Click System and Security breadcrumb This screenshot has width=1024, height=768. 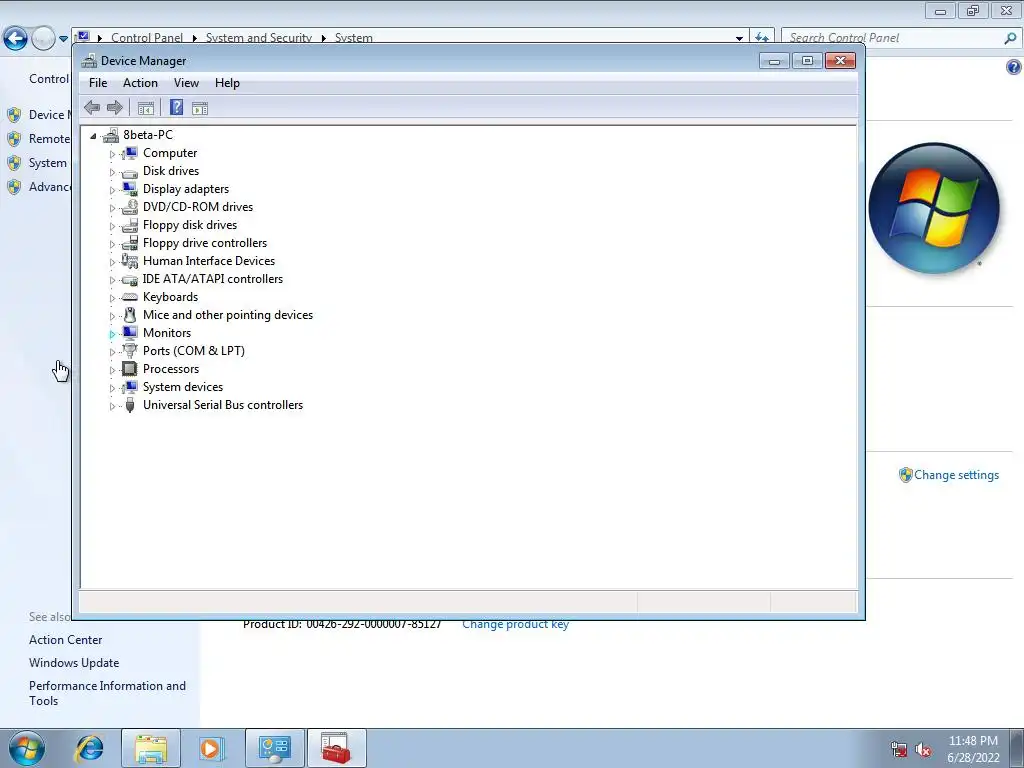(259, 38)
